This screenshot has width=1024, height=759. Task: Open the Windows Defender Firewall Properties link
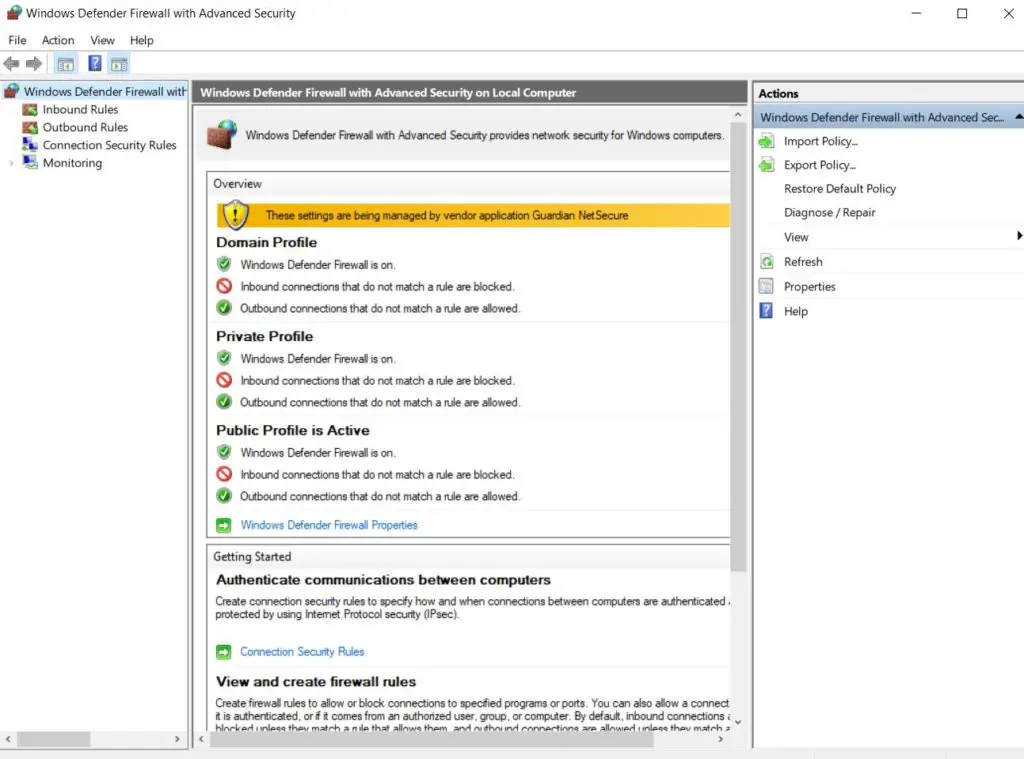[328, 525]
